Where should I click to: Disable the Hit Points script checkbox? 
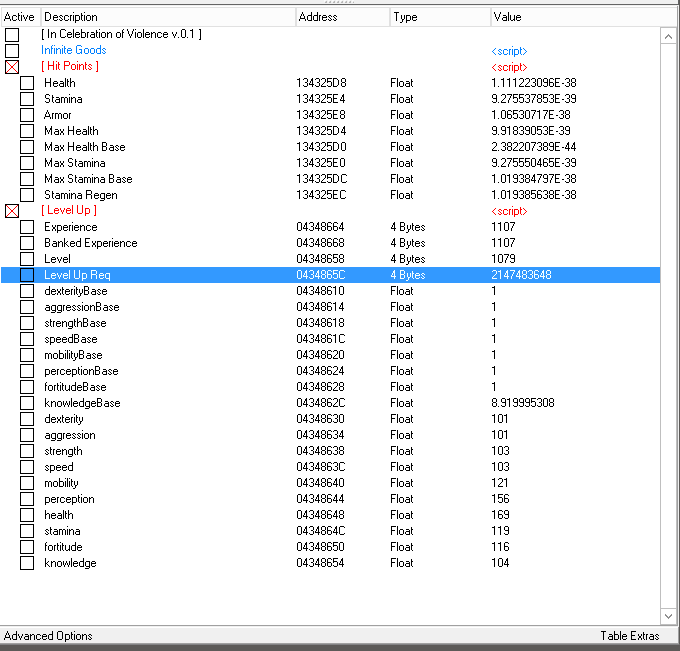(12, 67)
